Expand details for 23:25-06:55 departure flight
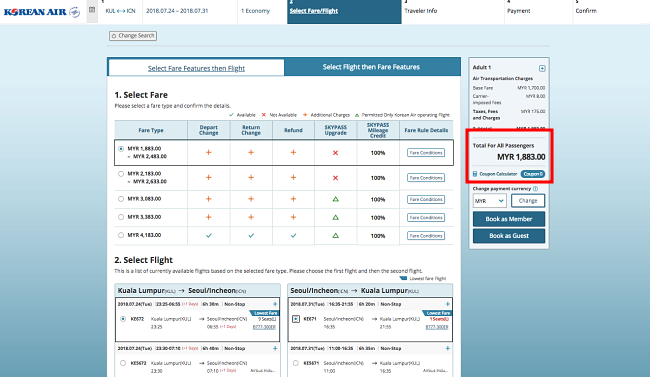The width and height of the screenshot is (650, 377). [275, 304]
